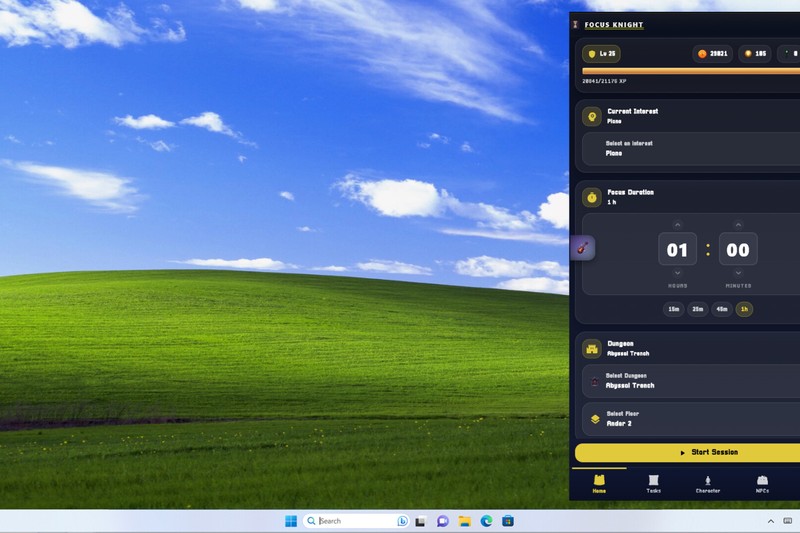Click the XP progress bar
This screenshot has height=533, width=800.
[x=690, y=71]
